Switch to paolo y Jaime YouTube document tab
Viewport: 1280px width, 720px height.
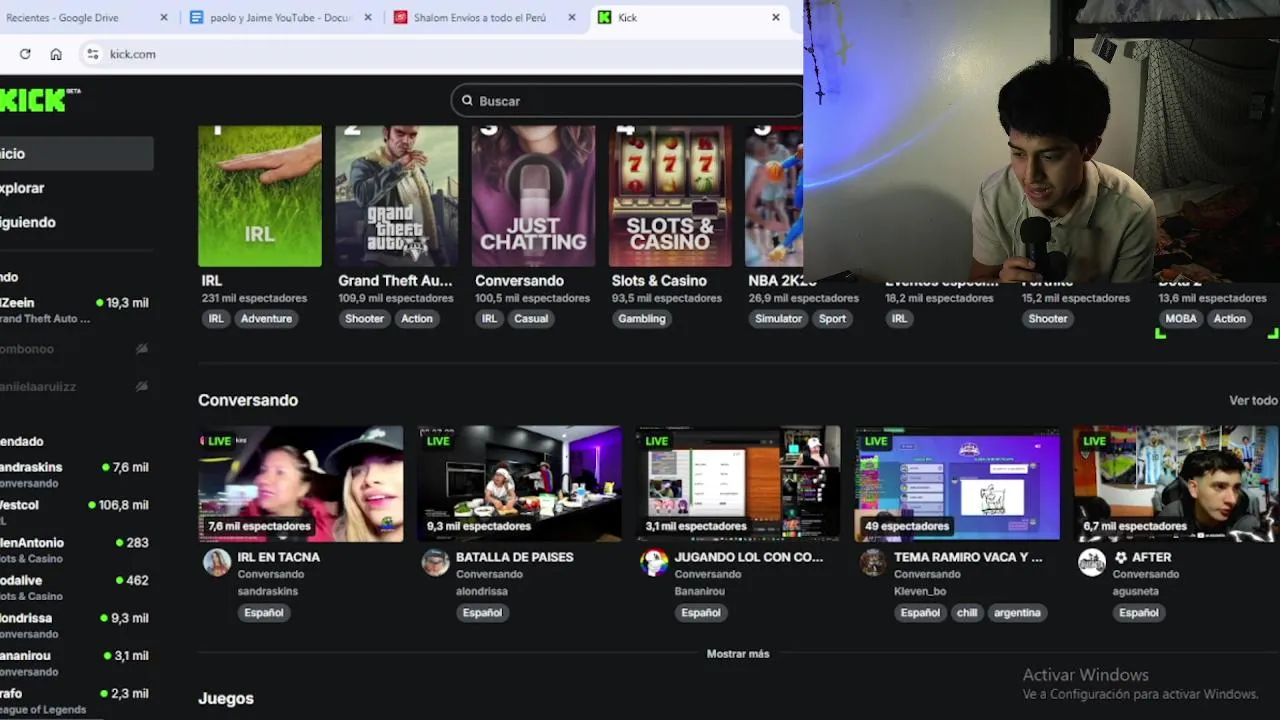pos(280,17)
